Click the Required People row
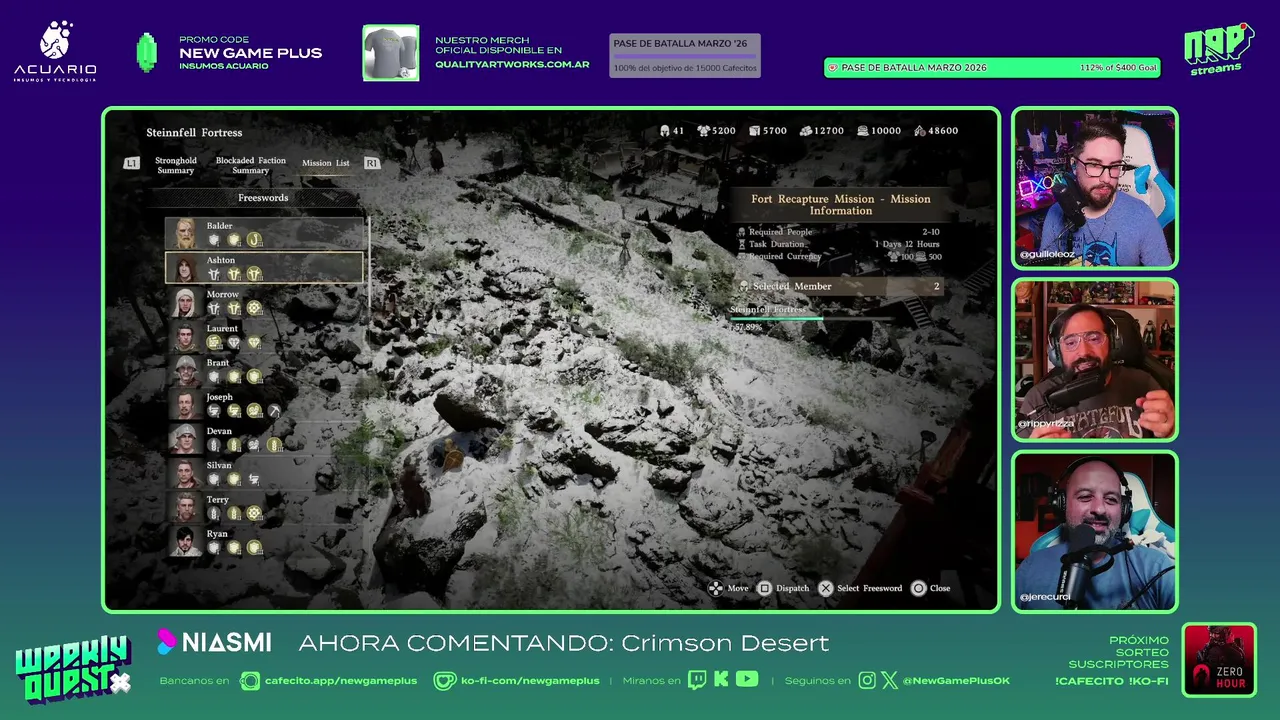This screenshot has width=1280, height=720. (x=839, y=232)
